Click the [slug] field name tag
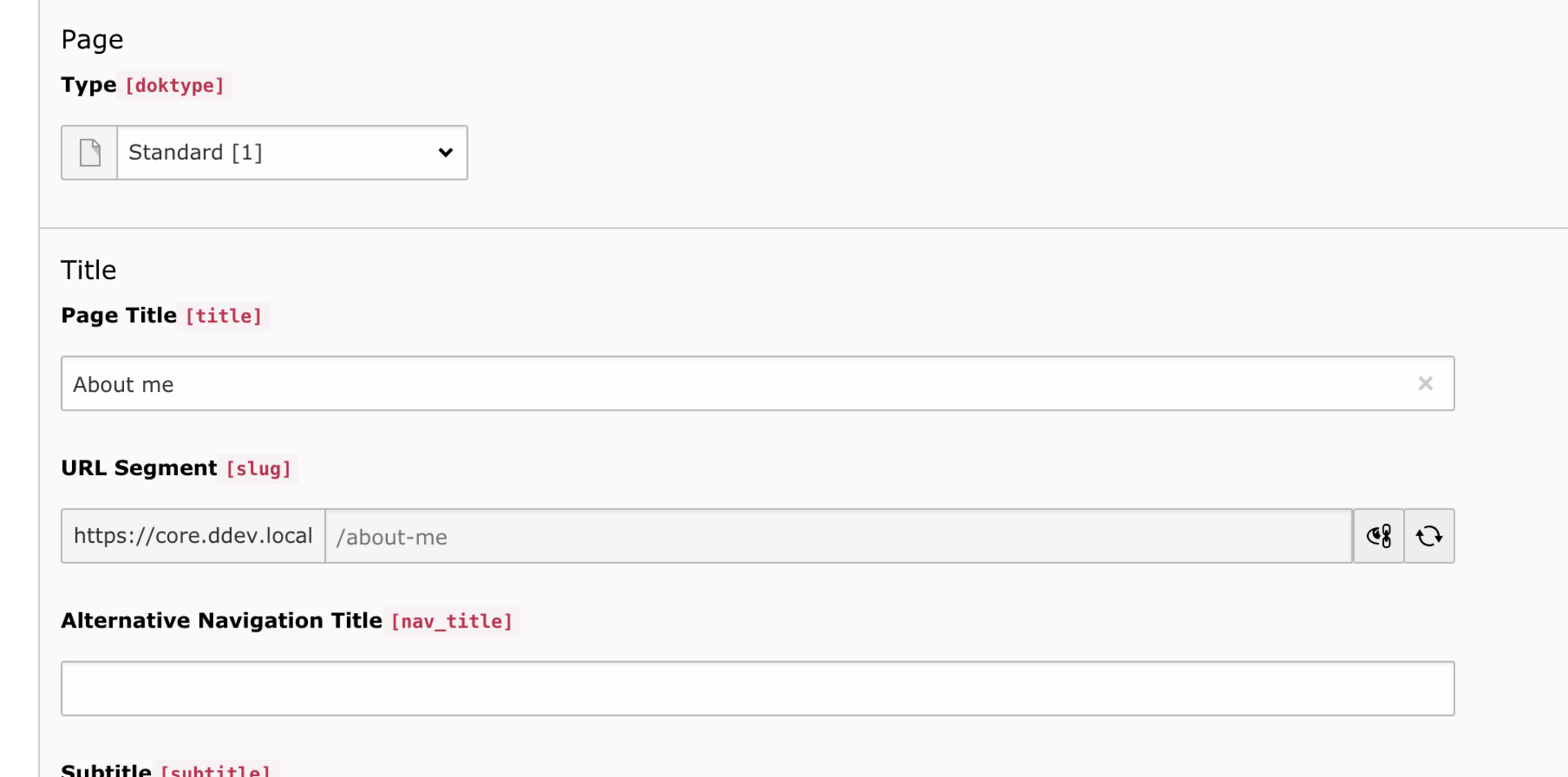1568x777 pixels. 258,469
